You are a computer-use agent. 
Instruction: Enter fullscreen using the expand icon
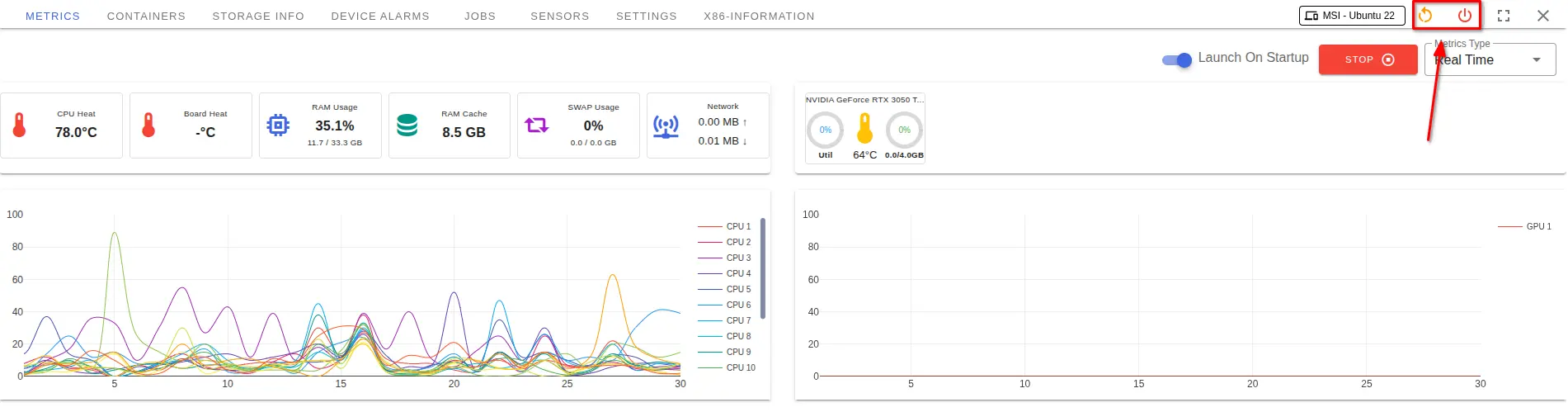point(1504,16)
